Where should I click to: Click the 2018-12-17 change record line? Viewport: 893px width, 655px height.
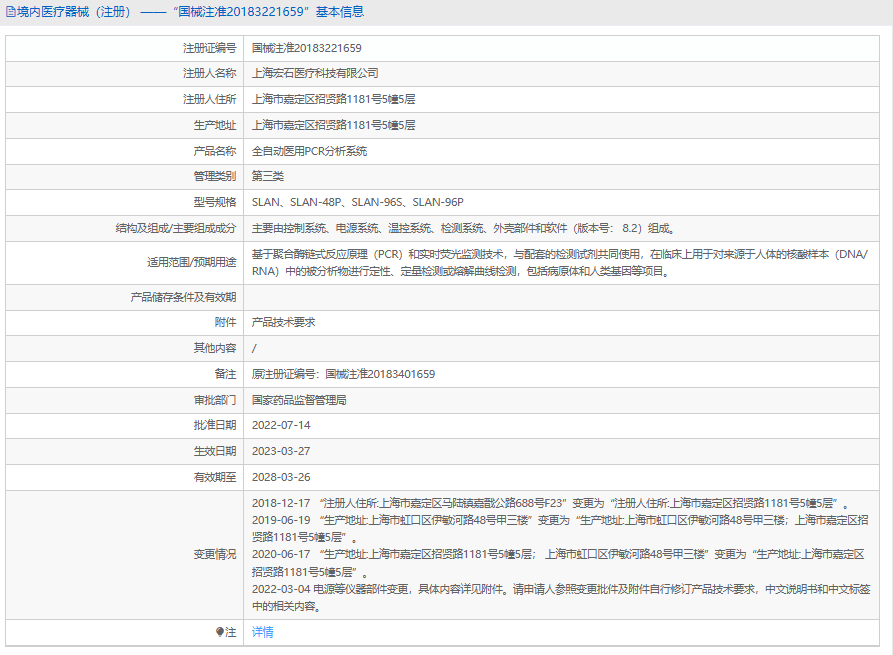point(551,503)
